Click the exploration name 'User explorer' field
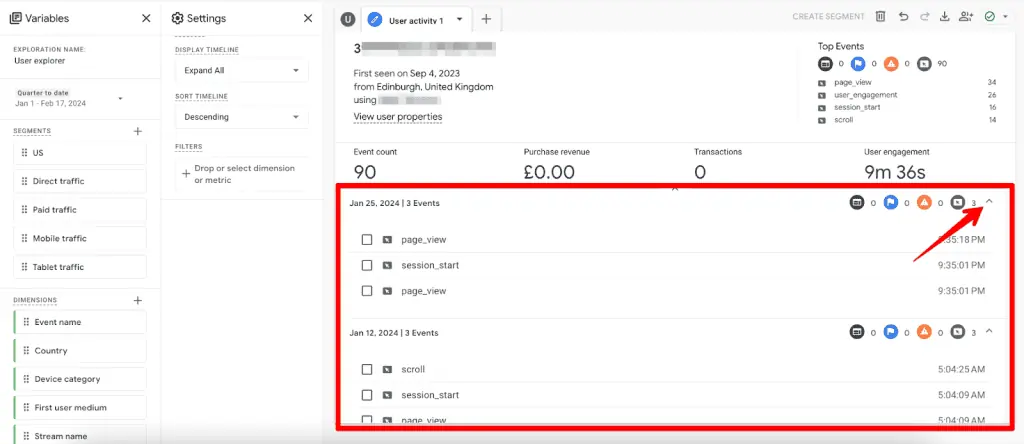The width and height of the screenshot is (1024, 444). click(x=39, y=61)
